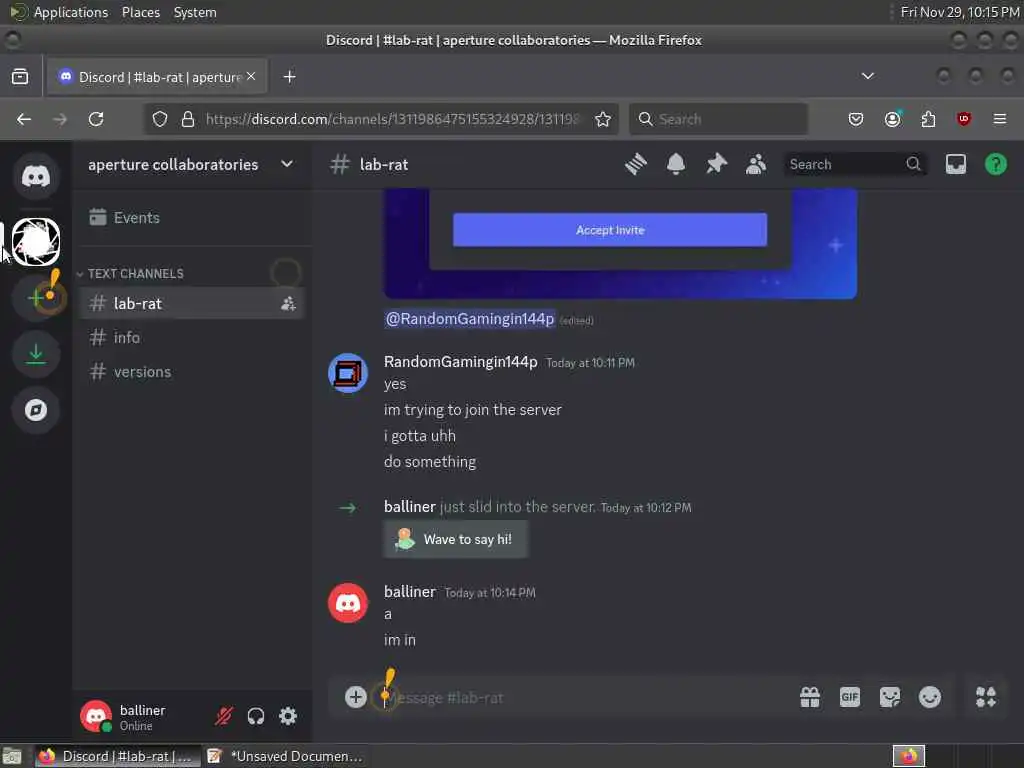The height and width of the screenshot is (768, 1024).
Task: Reload the page in Firefox
Action: pos(96,119)
